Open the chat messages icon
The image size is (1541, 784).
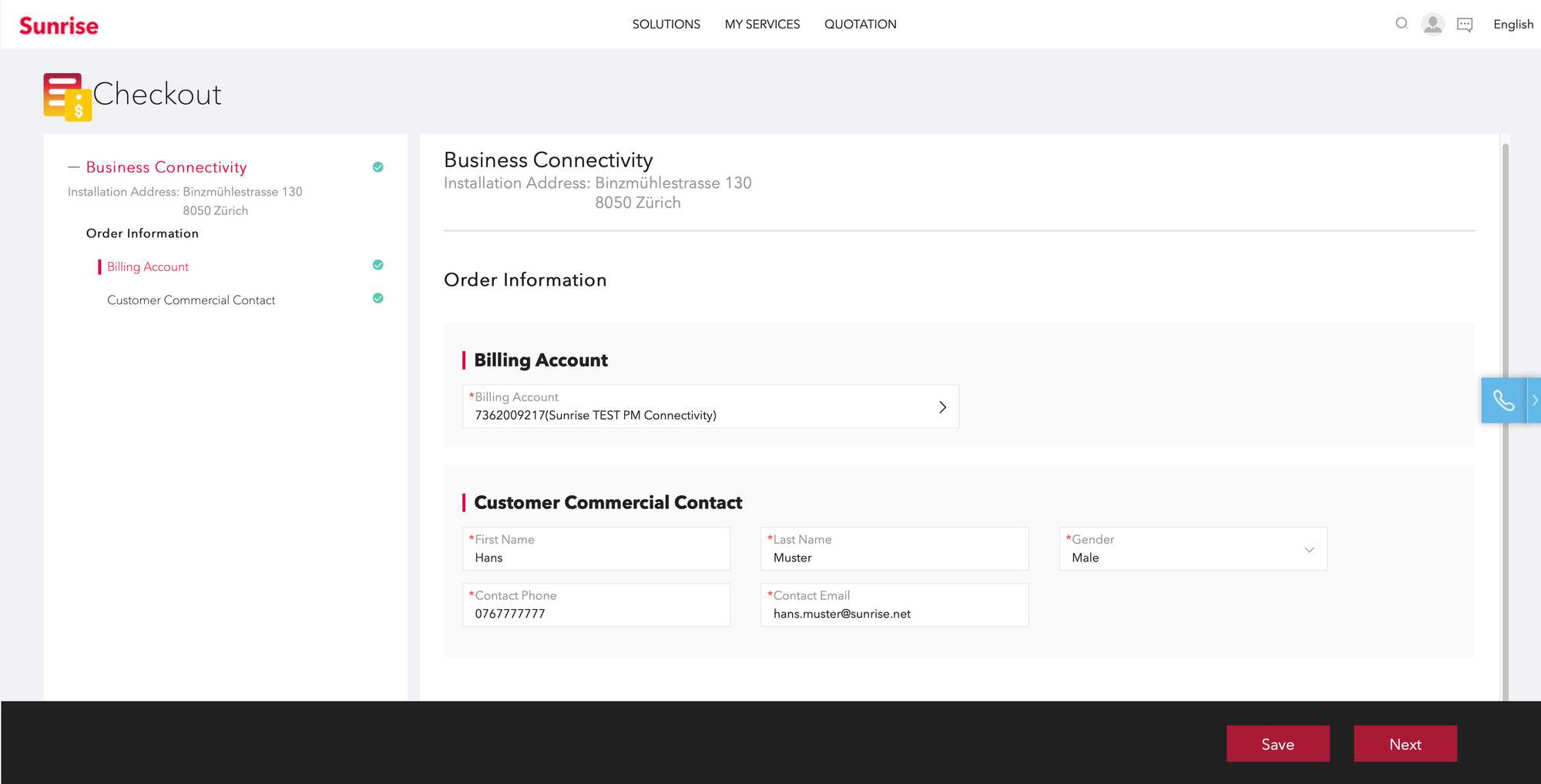(1465, 25)
